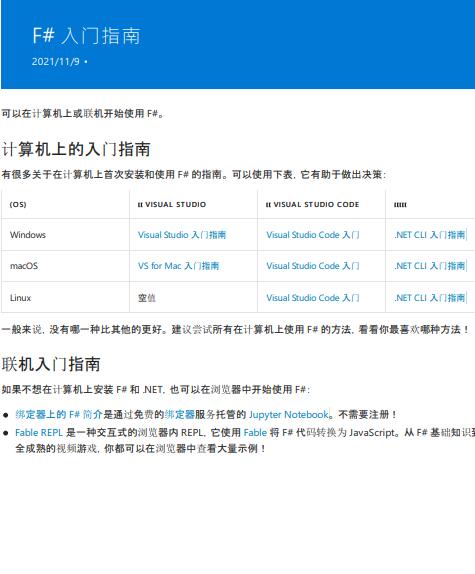Click the F# 入门指南 page title
The width and height of the screenshot is (475, 574).
(86, 36)
